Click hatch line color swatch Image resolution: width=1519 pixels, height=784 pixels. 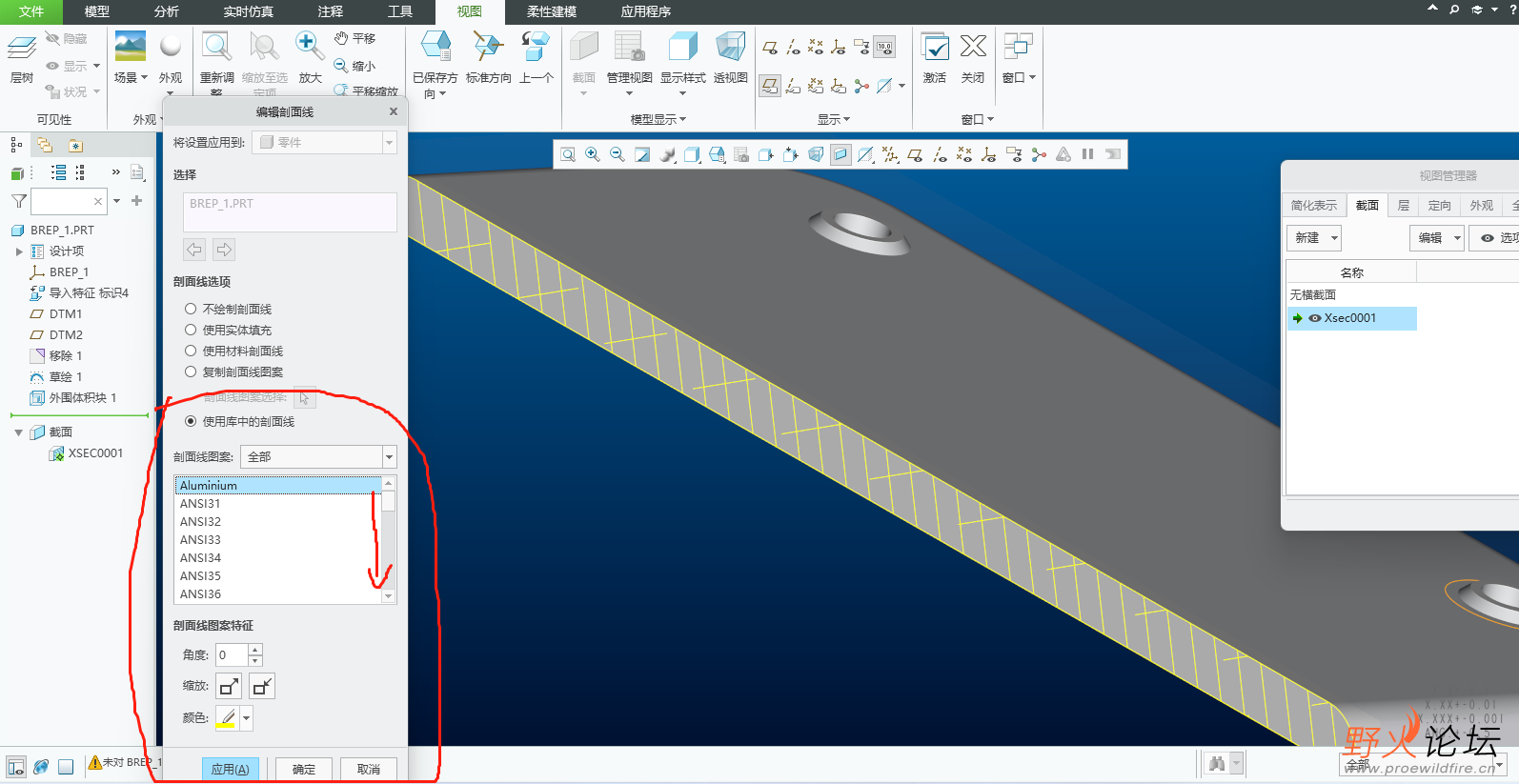227,718
